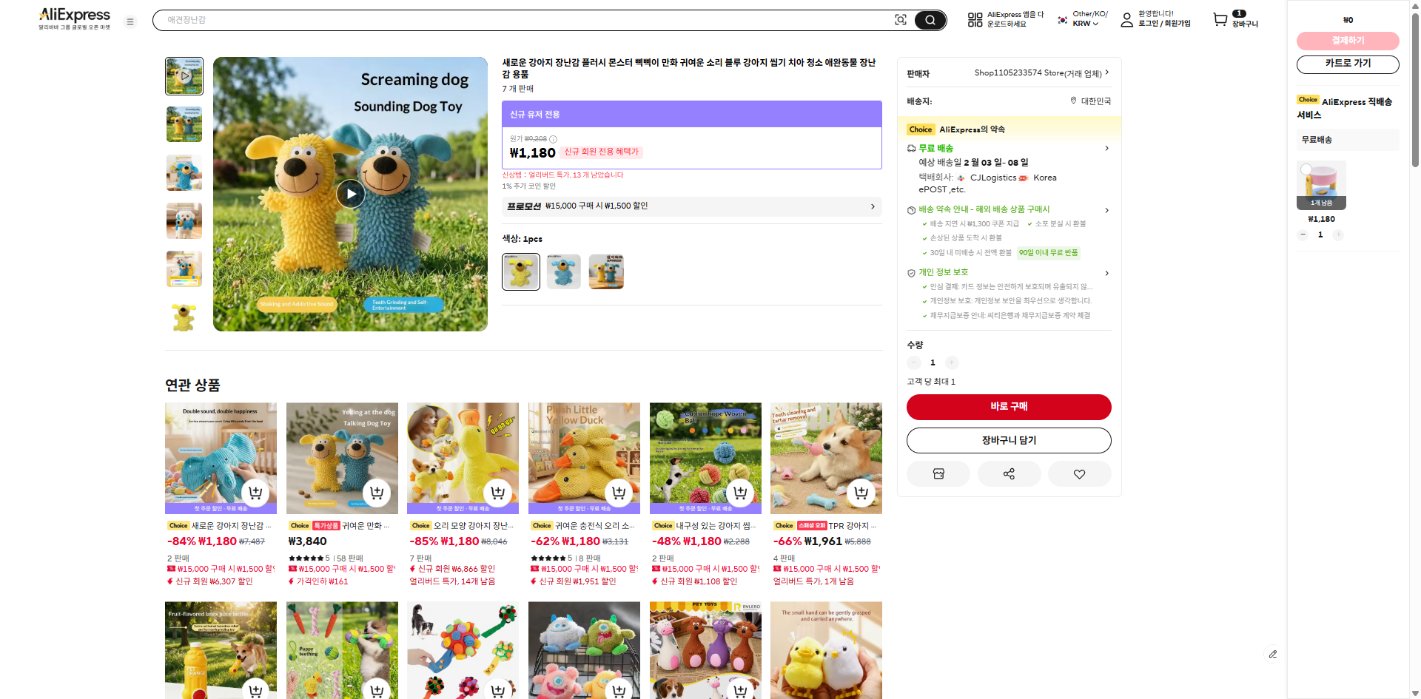Play the product video on main image
The width and height of the screenshot is (1421, 699).
(350, 193)
